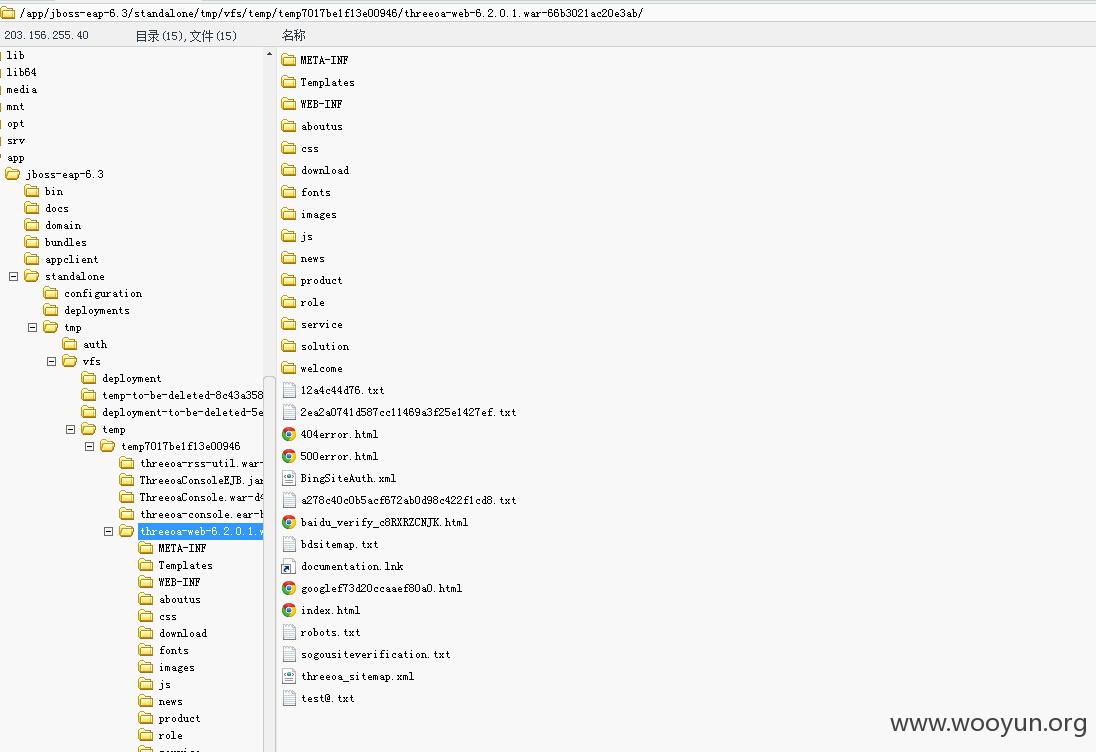Click the fonts folder icon in right pane

pyautogui.click(x=289, y=192)
